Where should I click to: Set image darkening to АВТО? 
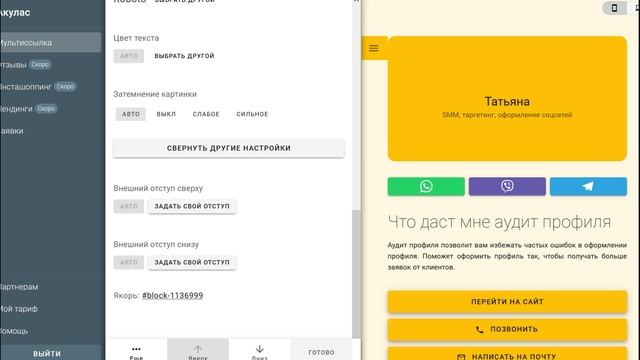(131, 114)
